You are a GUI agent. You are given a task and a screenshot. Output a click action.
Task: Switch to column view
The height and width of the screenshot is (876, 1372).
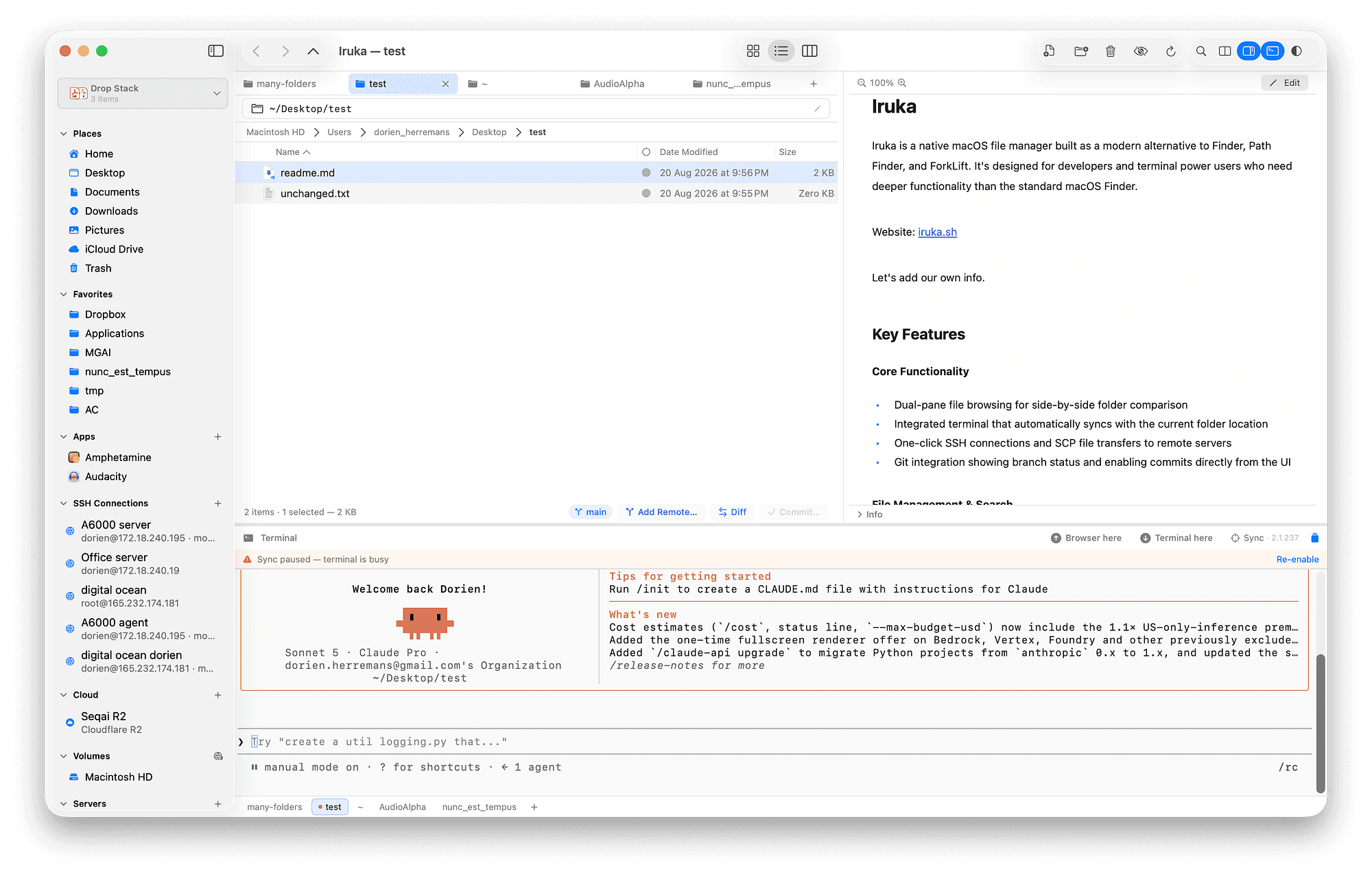tap(809, 51)
